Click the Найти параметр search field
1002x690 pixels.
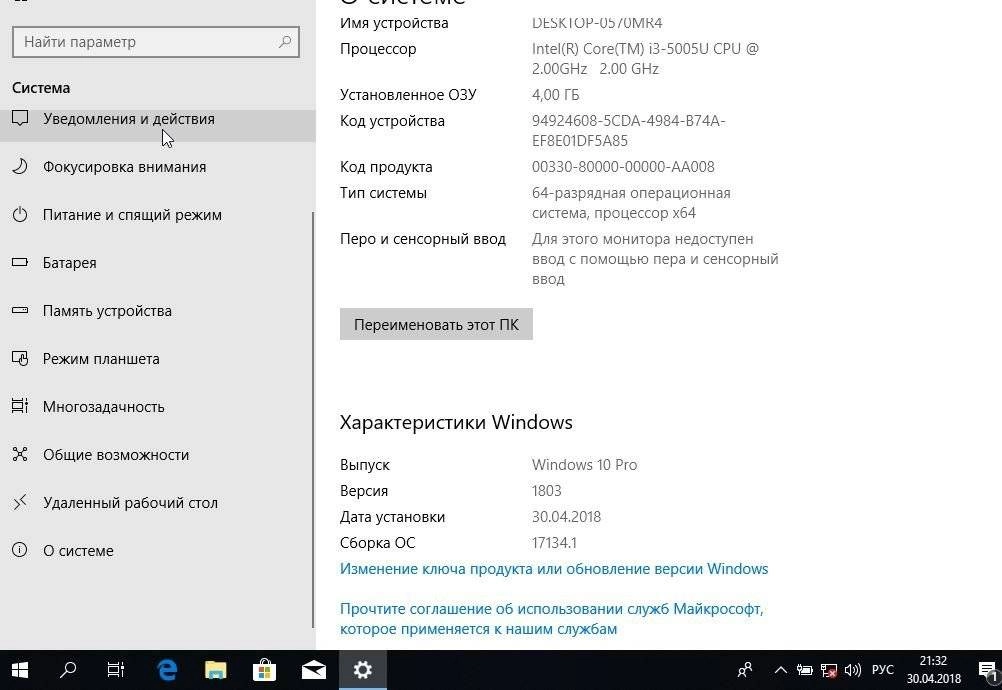coord(156,42)
